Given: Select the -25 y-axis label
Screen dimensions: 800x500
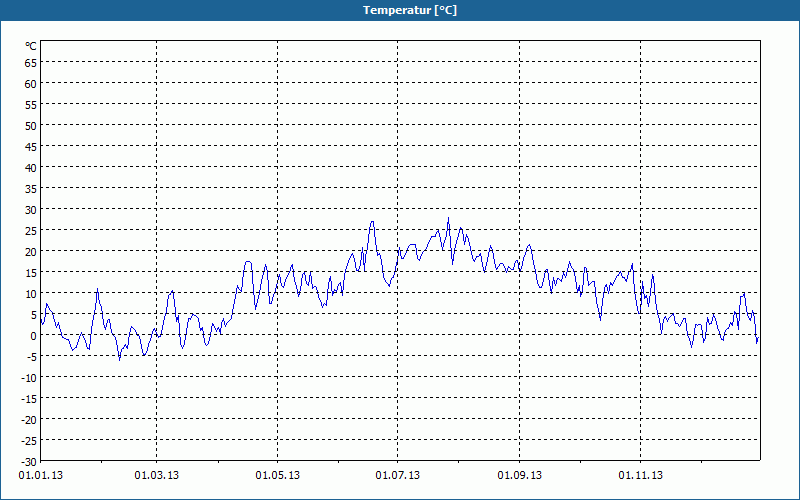Looking at the screenshot, I should [29, 441].
